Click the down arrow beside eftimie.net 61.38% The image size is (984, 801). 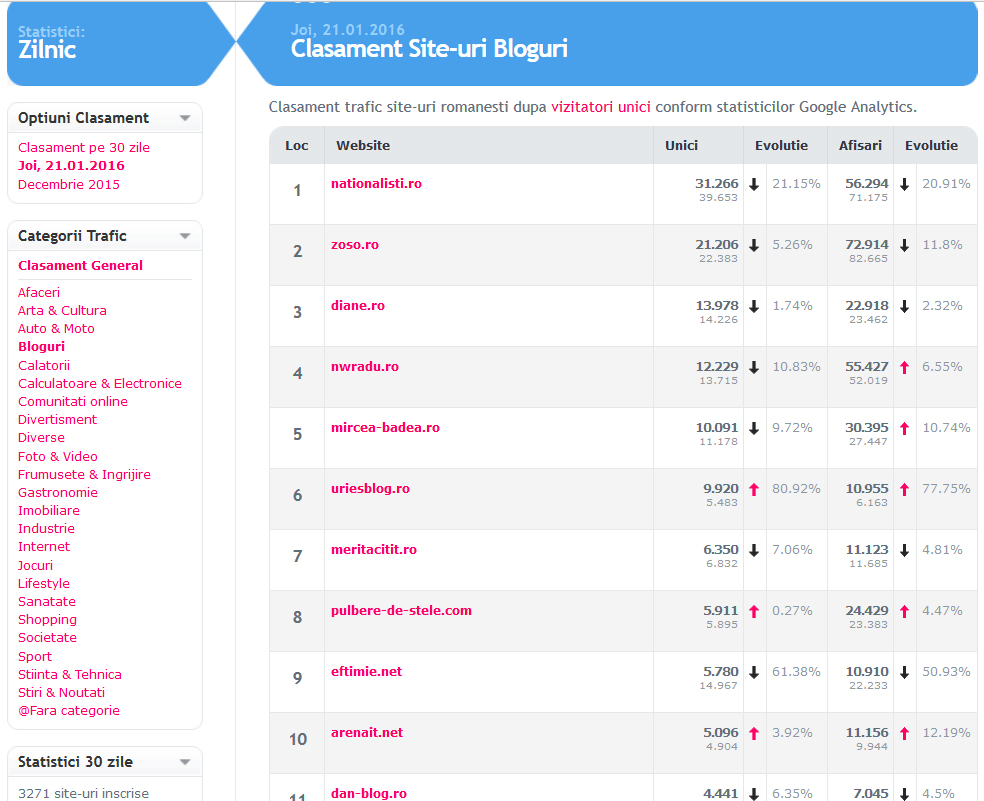click(754, 672)
